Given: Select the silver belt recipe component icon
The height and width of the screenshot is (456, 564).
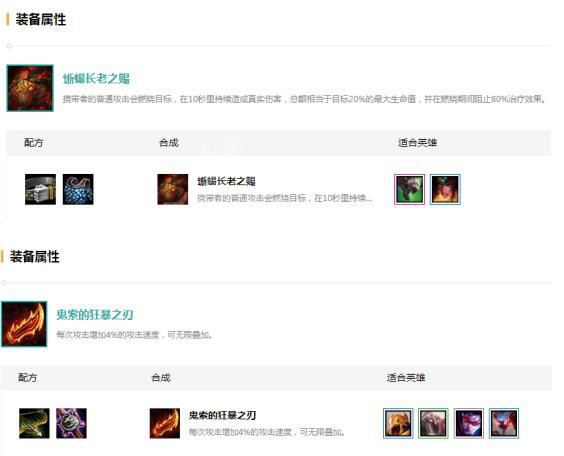Looking at the screenshot, I should pos(40,190).
